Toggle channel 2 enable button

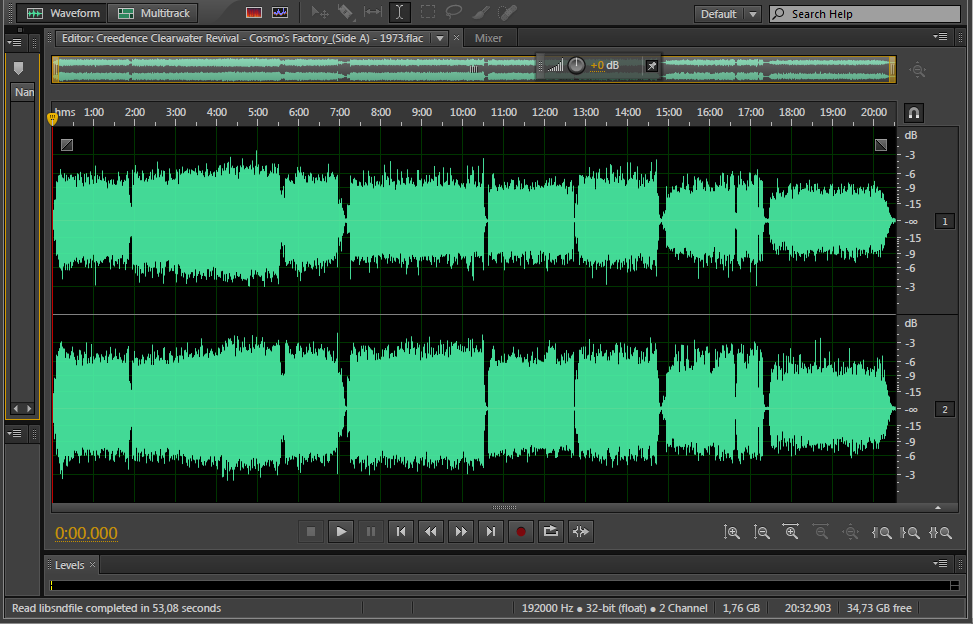tap(944, 409)
